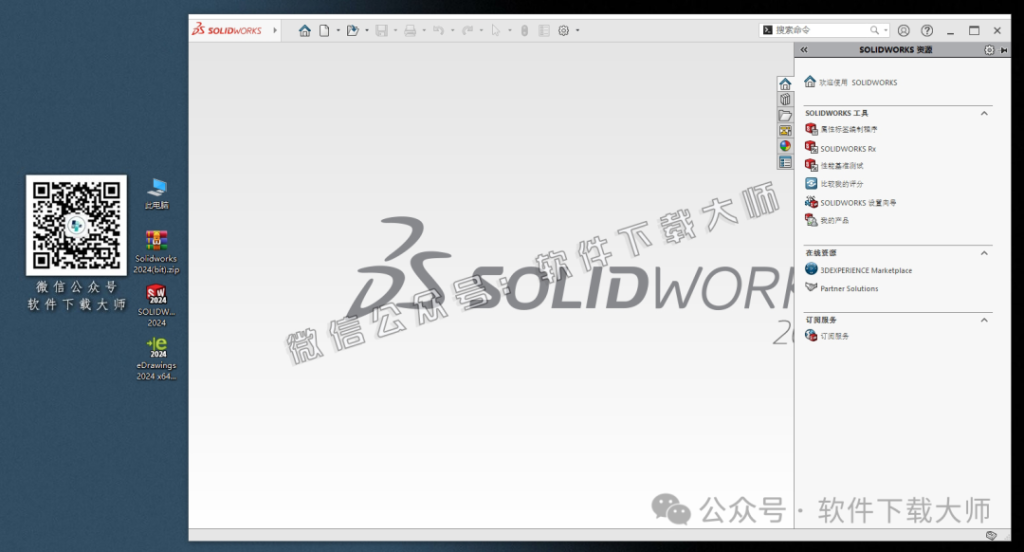Click the Rebuild traffic-light icon
This screenshot has height=552, width=1024.
coord(524,31)
